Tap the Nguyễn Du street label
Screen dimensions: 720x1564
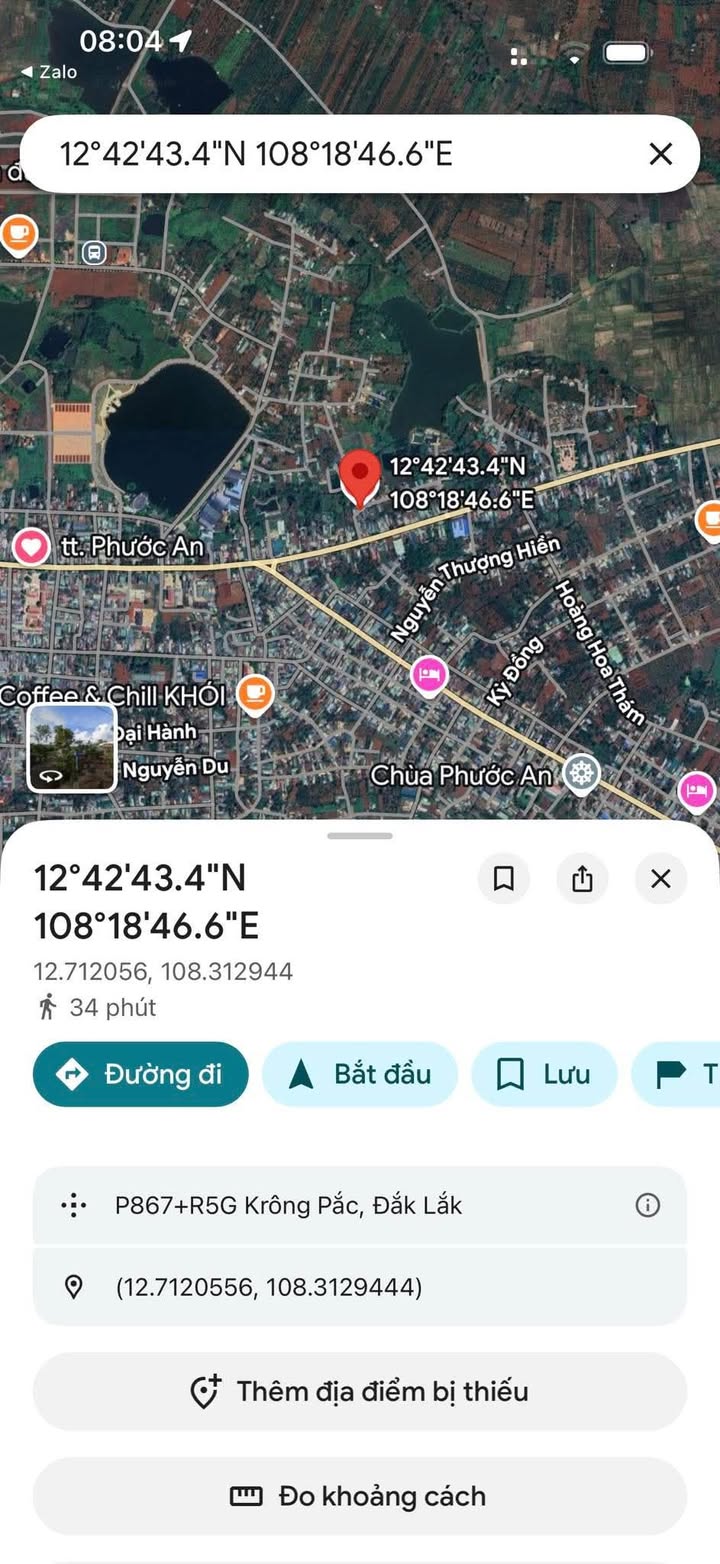coord(176,768)
